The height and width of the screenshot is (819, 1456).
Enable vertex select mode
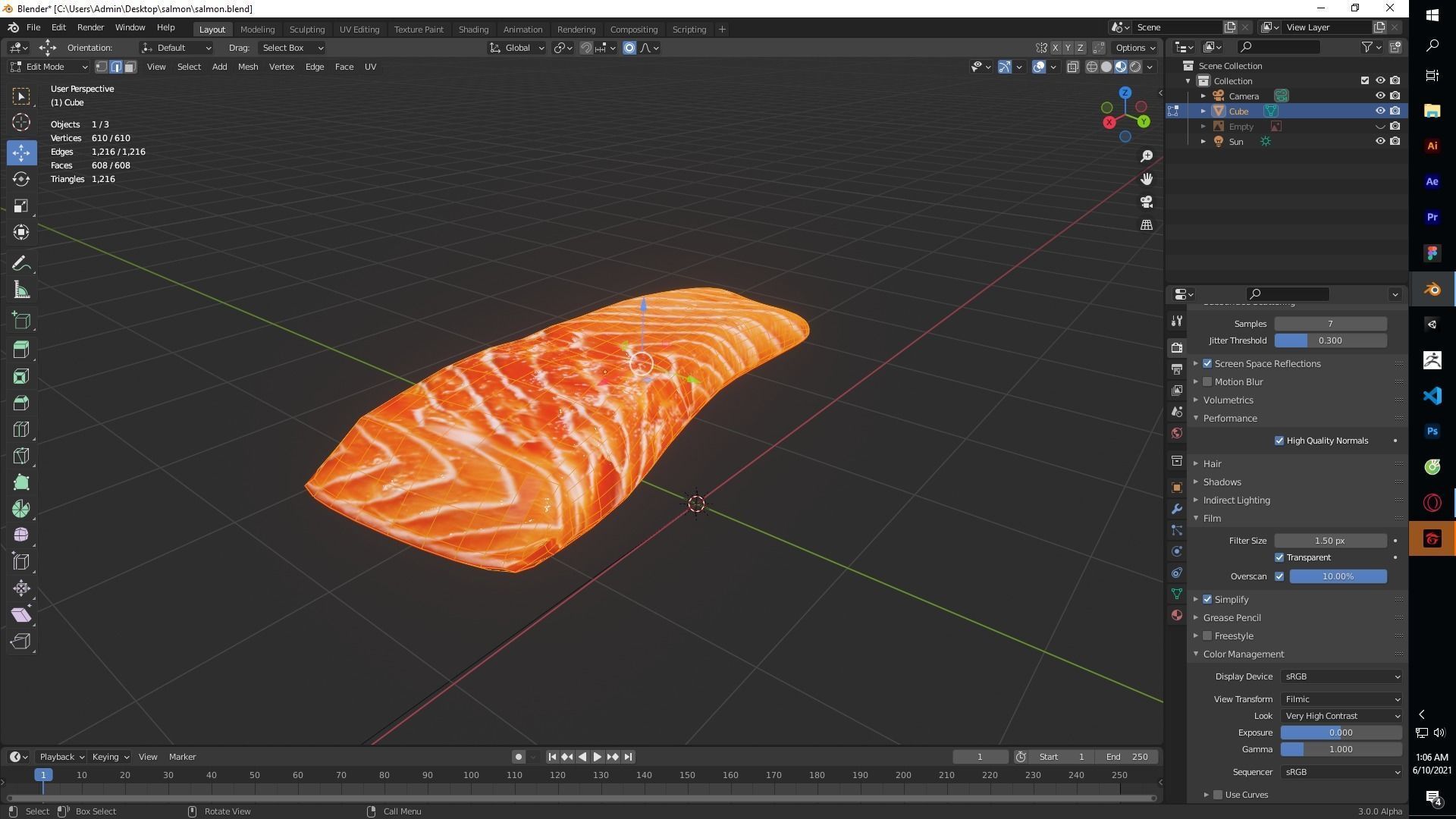tap(102, 67)
